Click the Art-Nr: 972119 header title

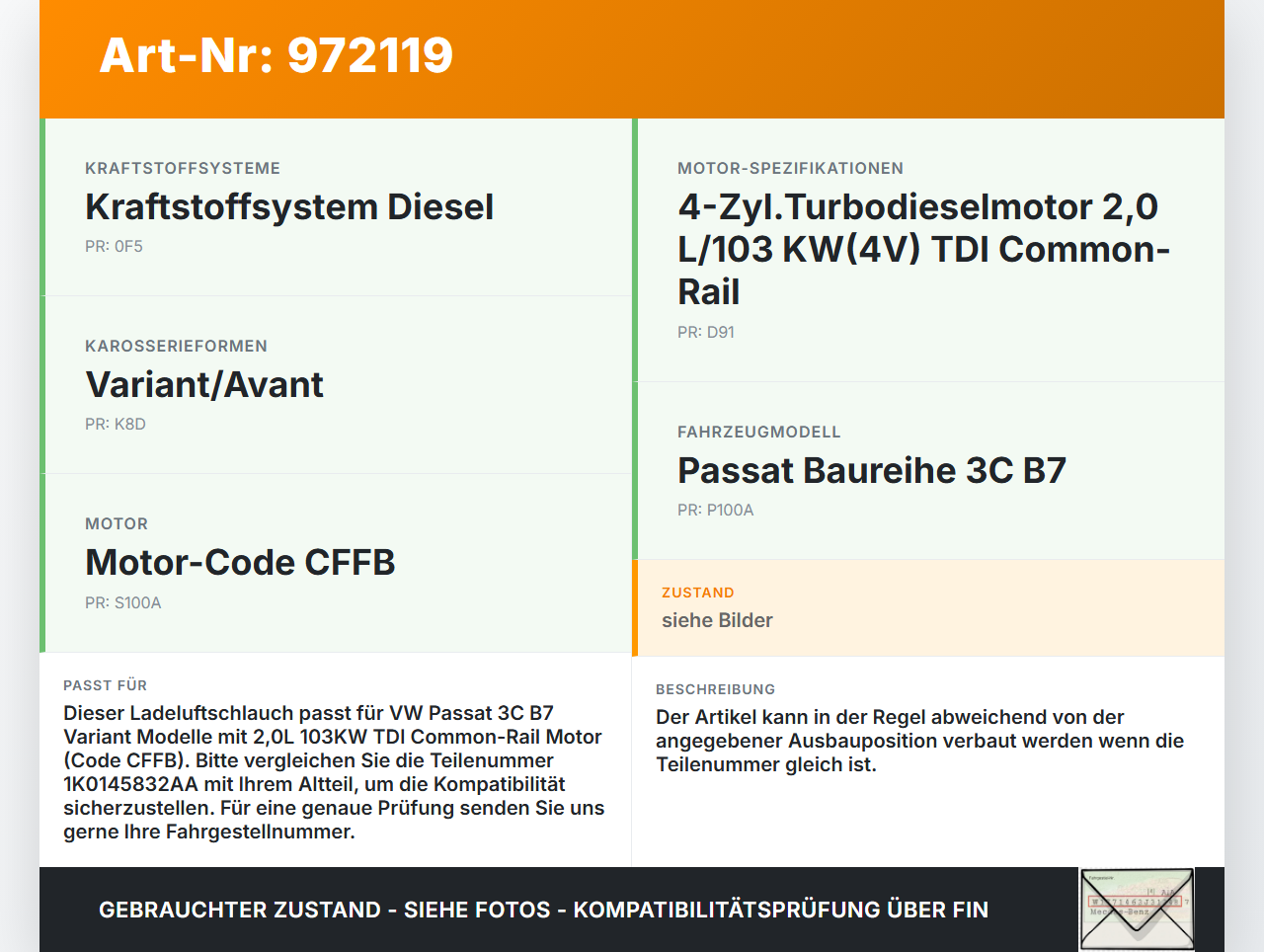tap(276, 55)
